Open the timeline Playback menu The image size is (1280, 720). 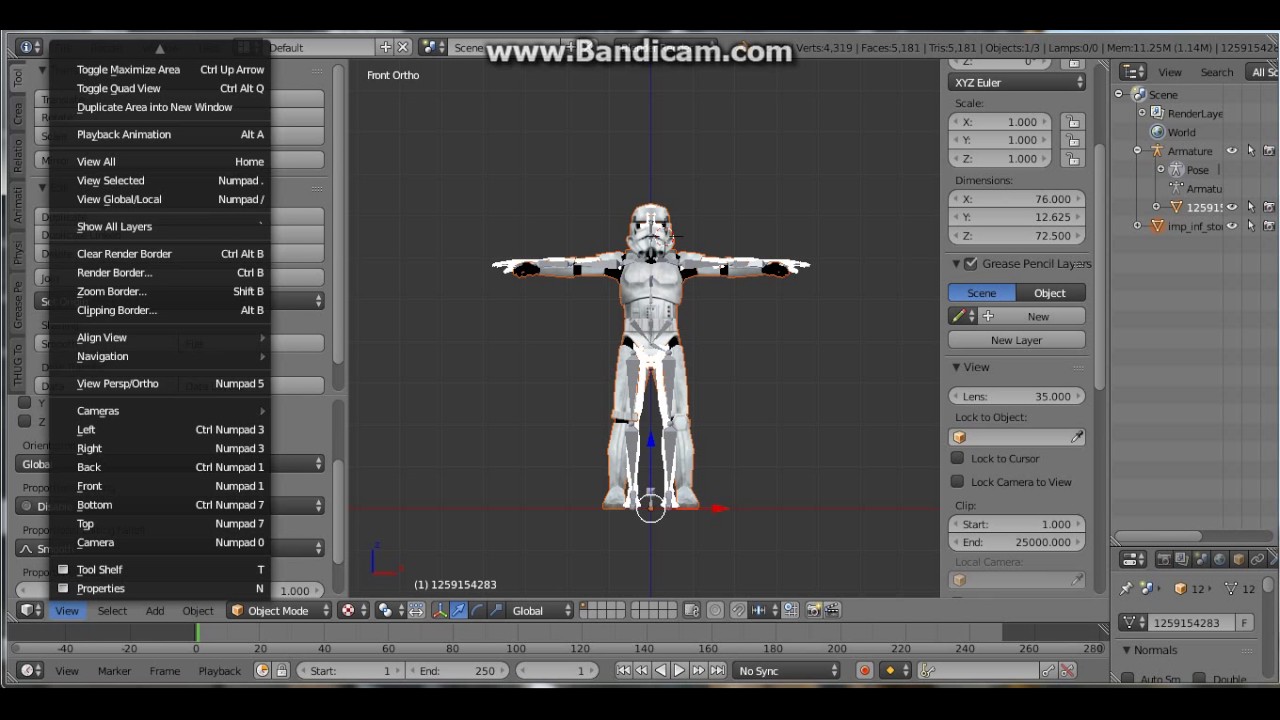click(219, 671)
